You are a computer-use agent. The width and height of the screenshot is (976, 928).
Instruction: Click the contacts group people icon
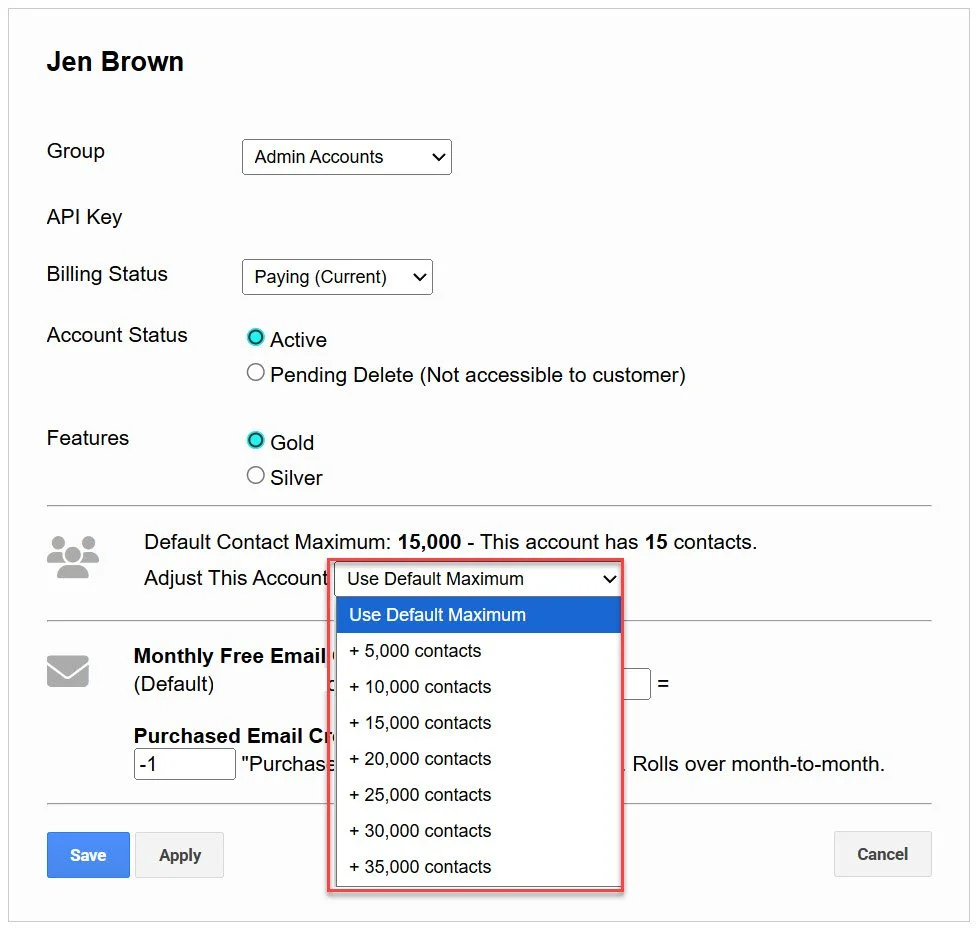73,557
